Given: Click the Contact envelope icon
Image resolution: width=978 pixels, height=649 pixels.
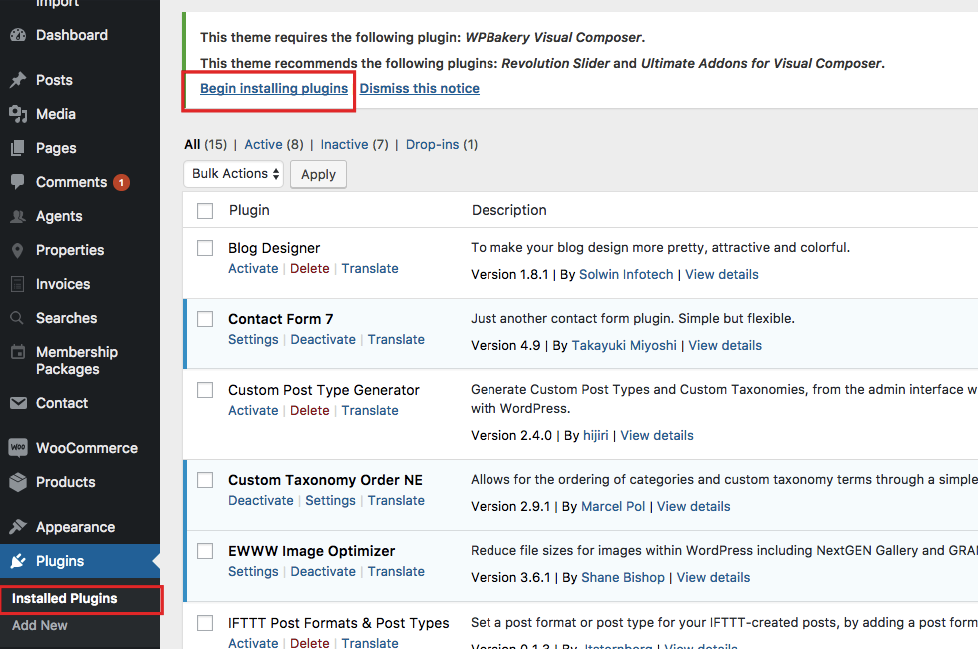Looking at the screenshot, I should click(18, 403).
